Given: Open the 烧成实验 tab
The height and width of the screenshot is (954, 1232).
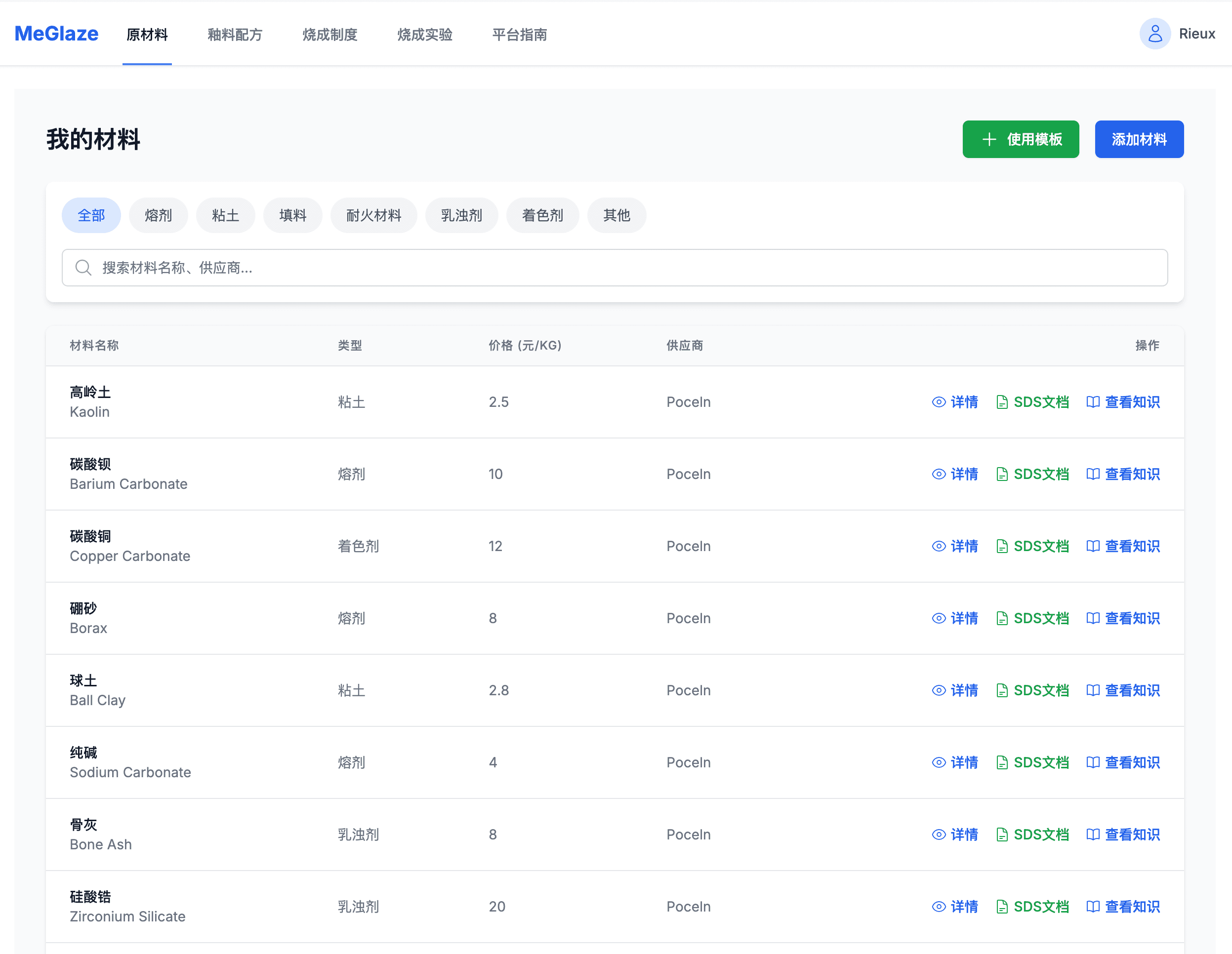Looking at the screenshot, I should click(425, 35).
